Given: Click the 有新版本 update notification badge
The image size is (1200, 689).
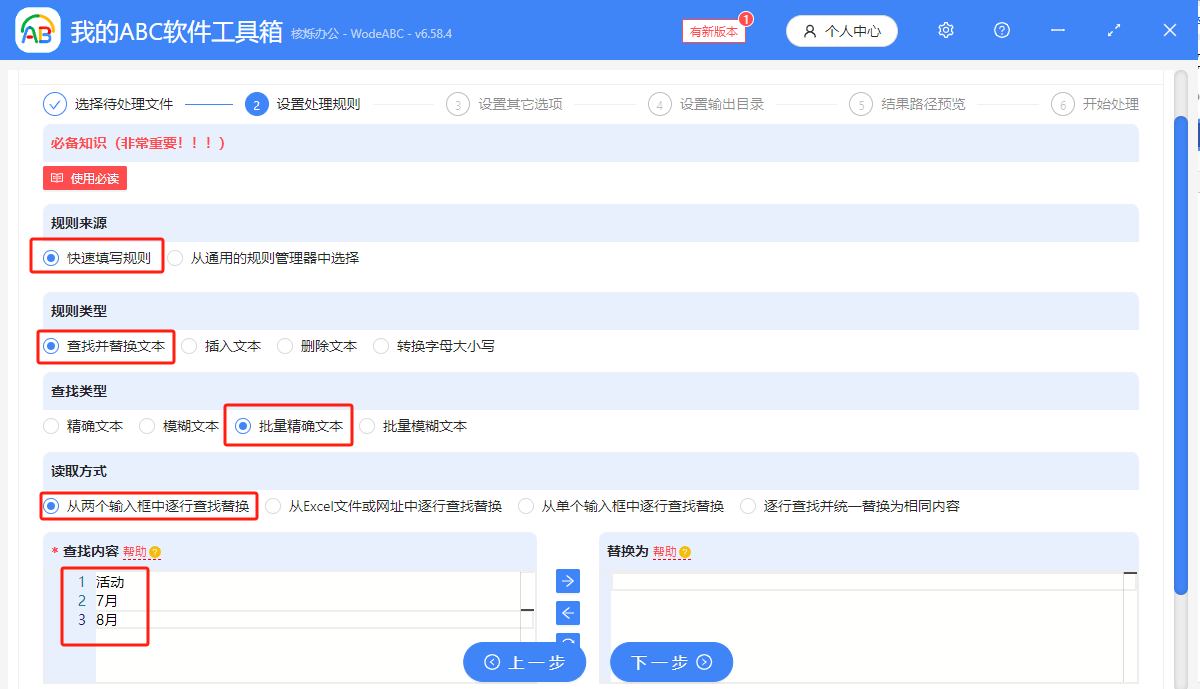Looking at the screenshot, I should tap(712, 31).
